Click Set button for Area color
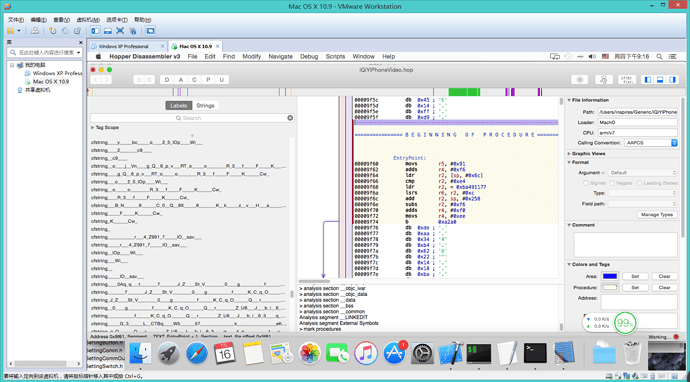Viewport: 690px width, 382px height. tap(635, 276)
